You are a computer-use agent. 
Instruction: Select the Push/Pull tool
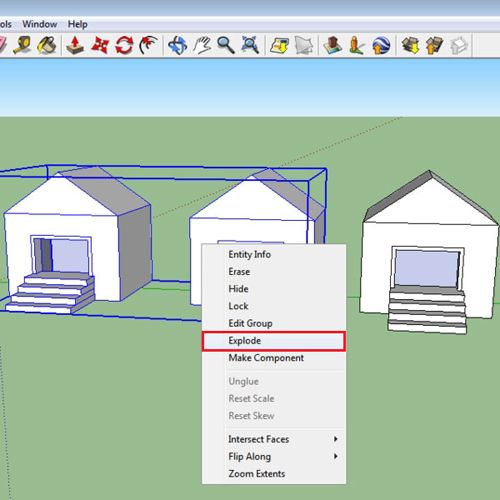pyautogui.click(x=75, y=45)
